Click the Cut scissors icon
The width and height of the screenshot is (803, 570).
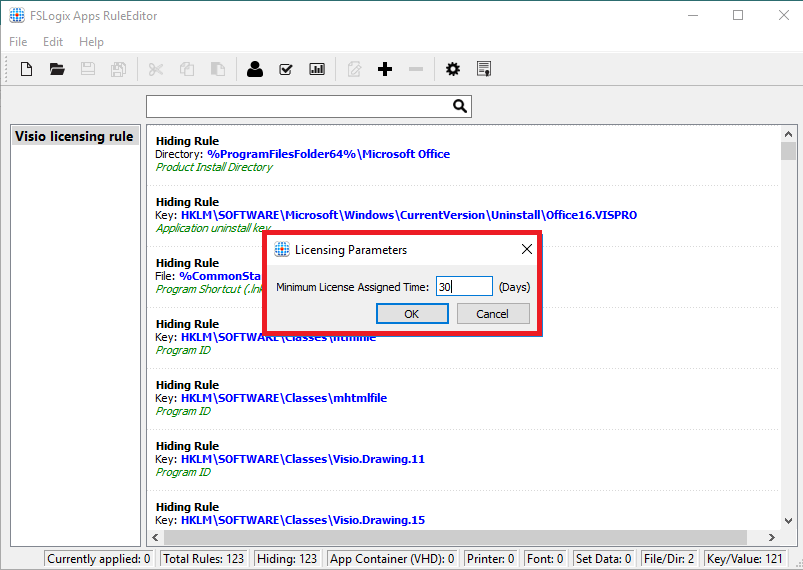[156, 69]
